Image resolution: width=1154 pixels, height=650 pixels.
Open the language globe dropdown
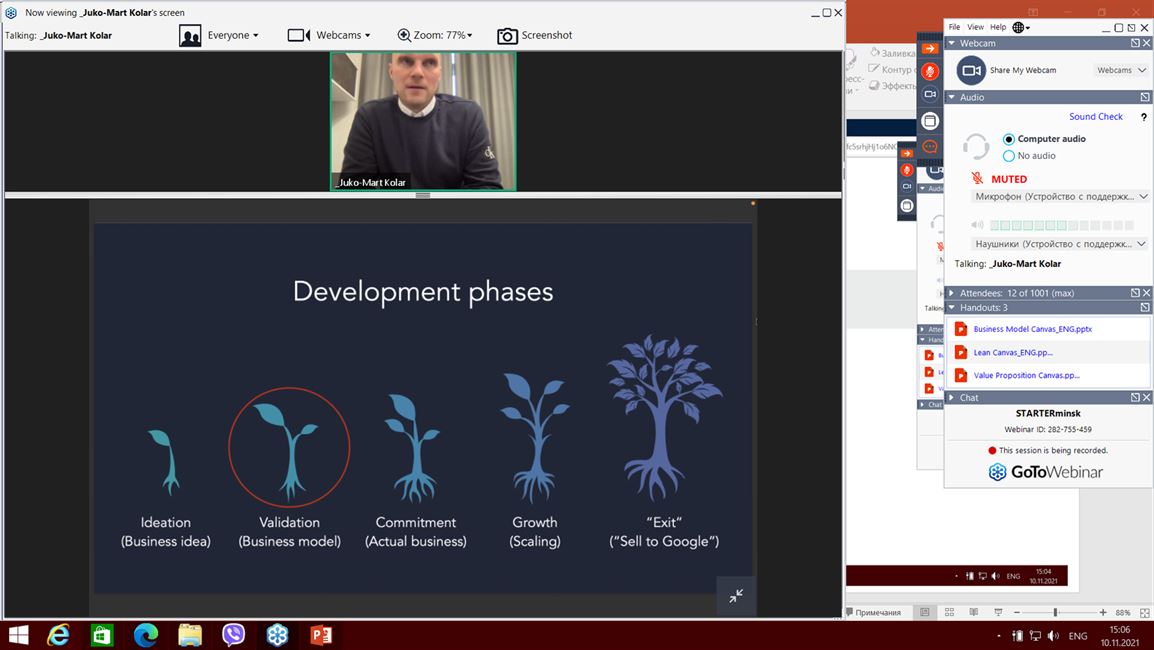[x=1021, y=27]
